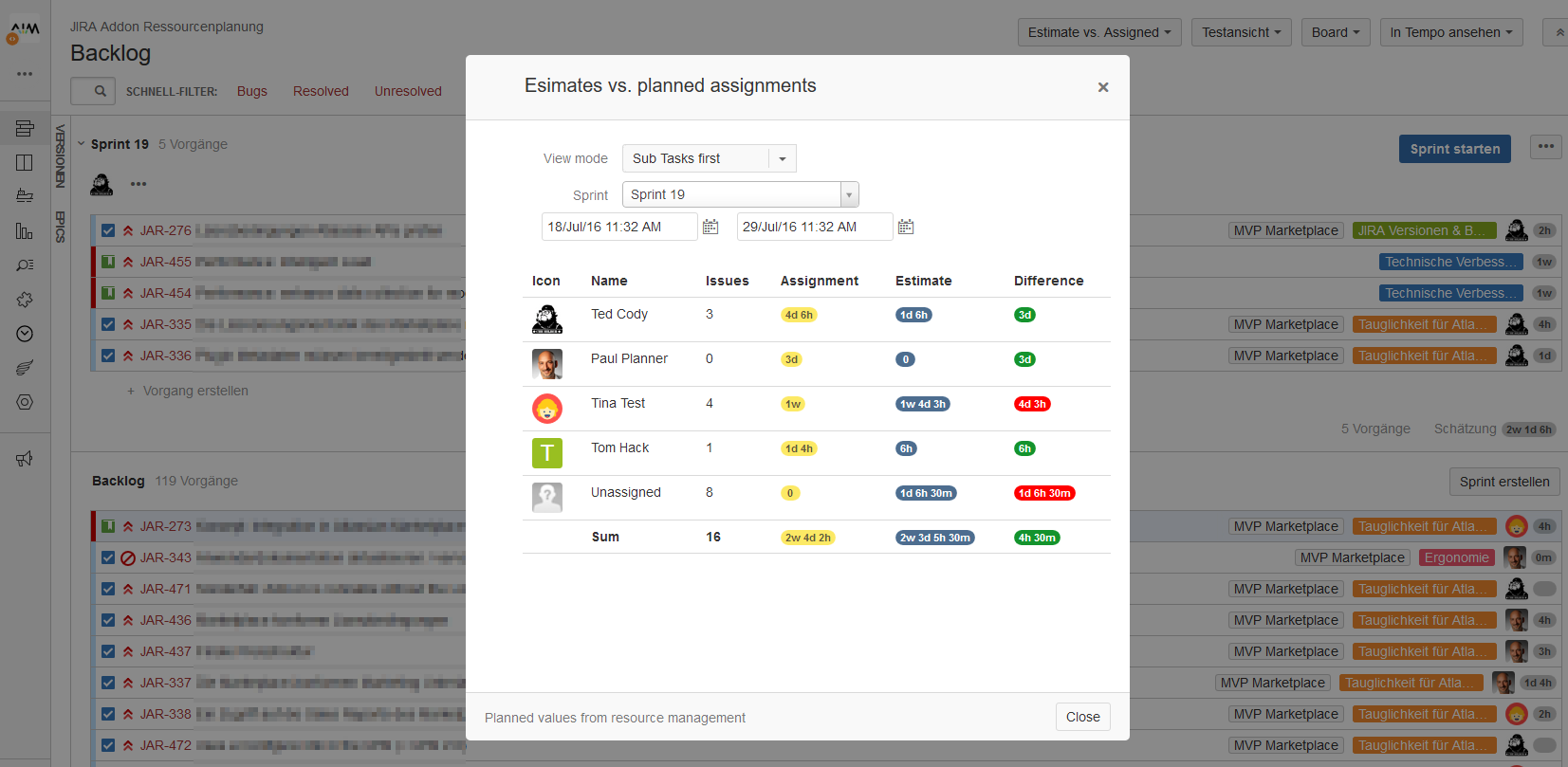
Task: Click the start date field 18/Jul/16 11:32 AM
Action: 619,227
